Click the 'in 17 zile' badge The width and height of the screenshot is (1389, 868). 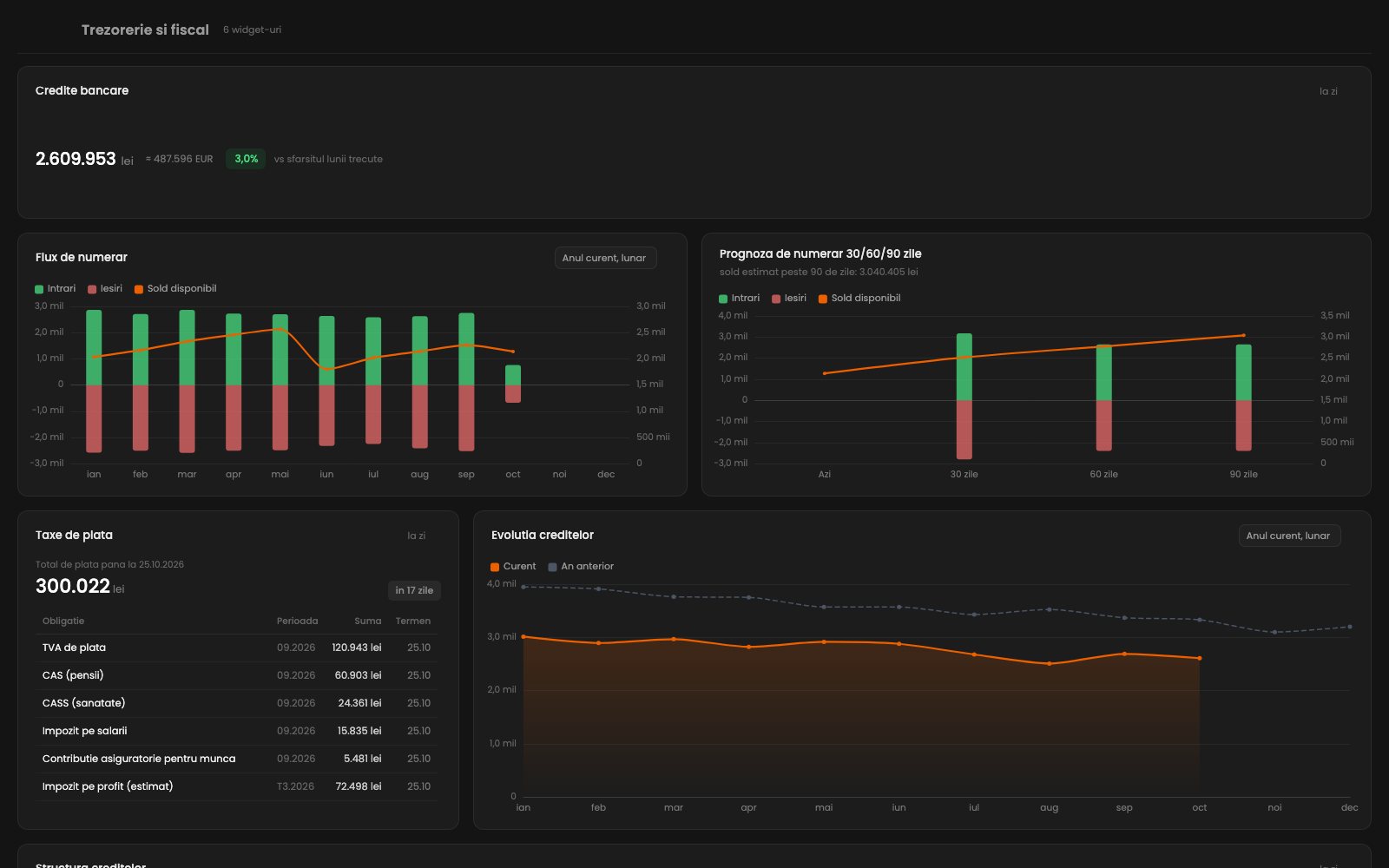pos(414,590)
